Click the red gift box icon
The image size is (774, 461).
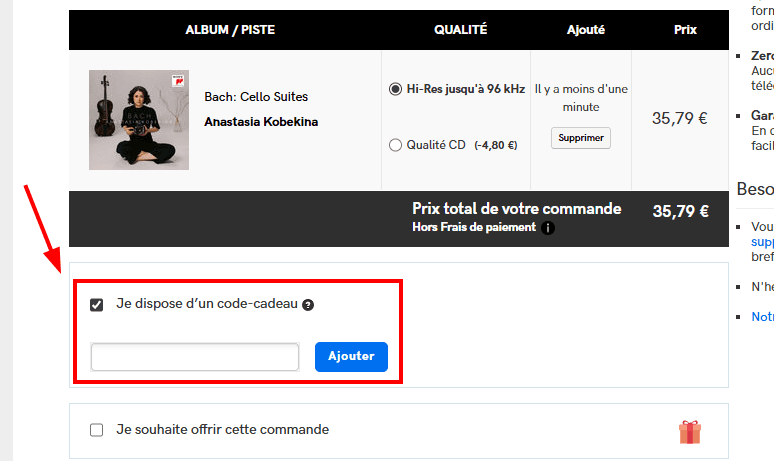click(x=690, y=432)
